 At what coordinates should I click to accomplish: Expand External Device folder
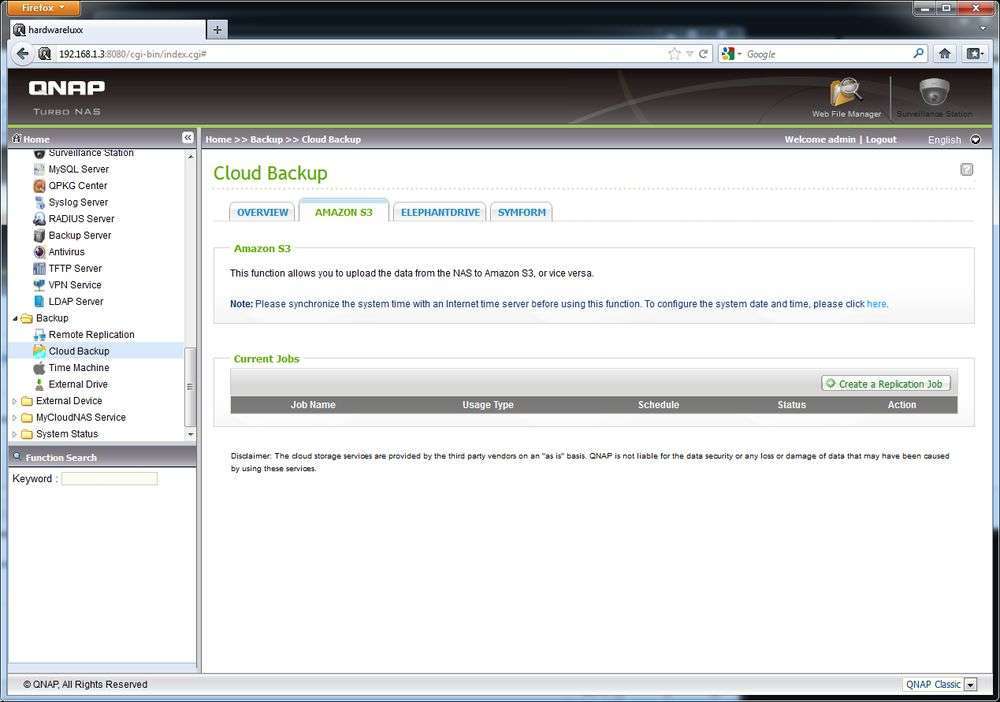15,402
